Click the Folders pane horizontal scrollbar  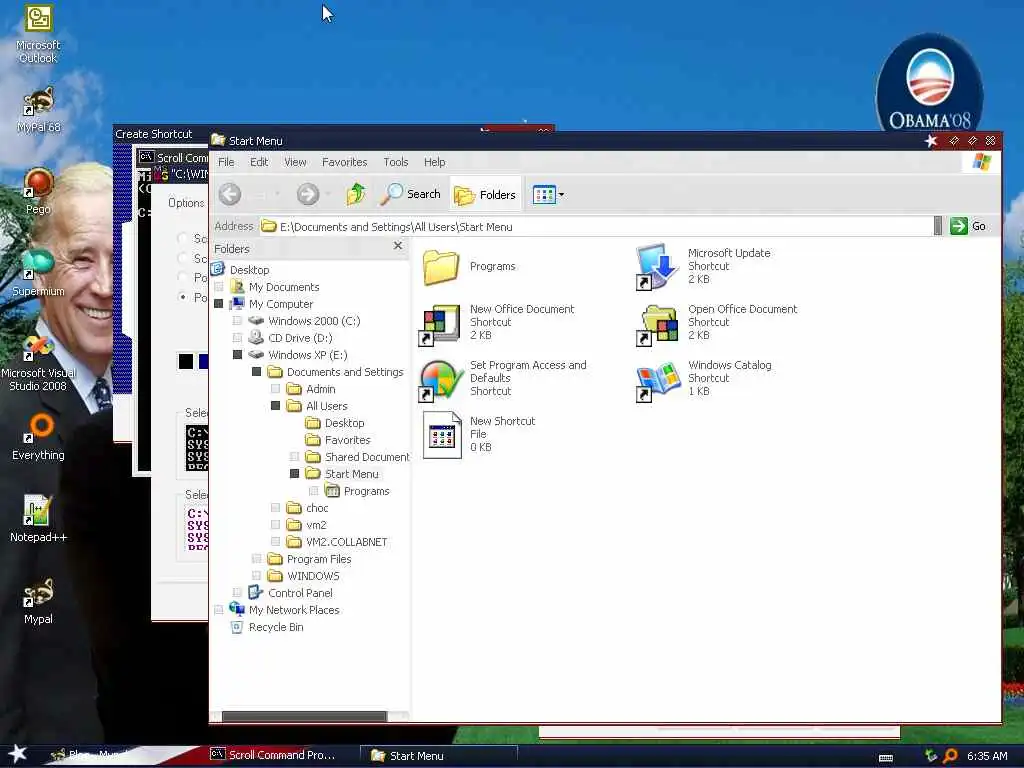coord(304,716)
